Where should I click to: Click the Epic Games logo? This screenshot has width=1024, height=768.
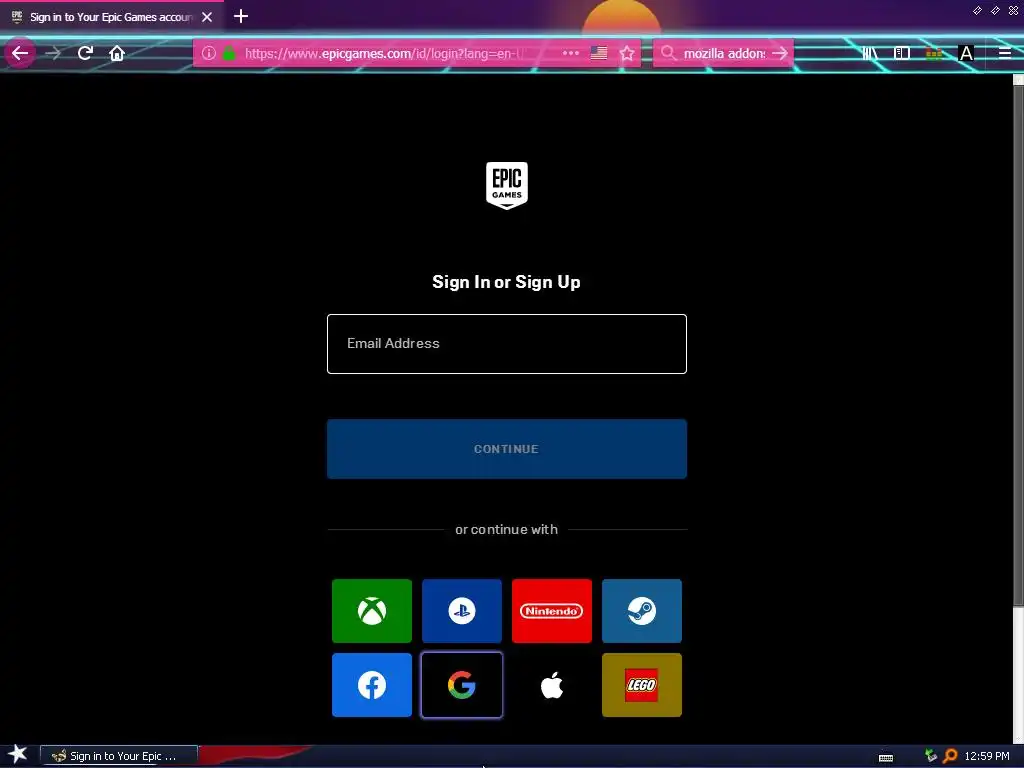coord(507,185)
